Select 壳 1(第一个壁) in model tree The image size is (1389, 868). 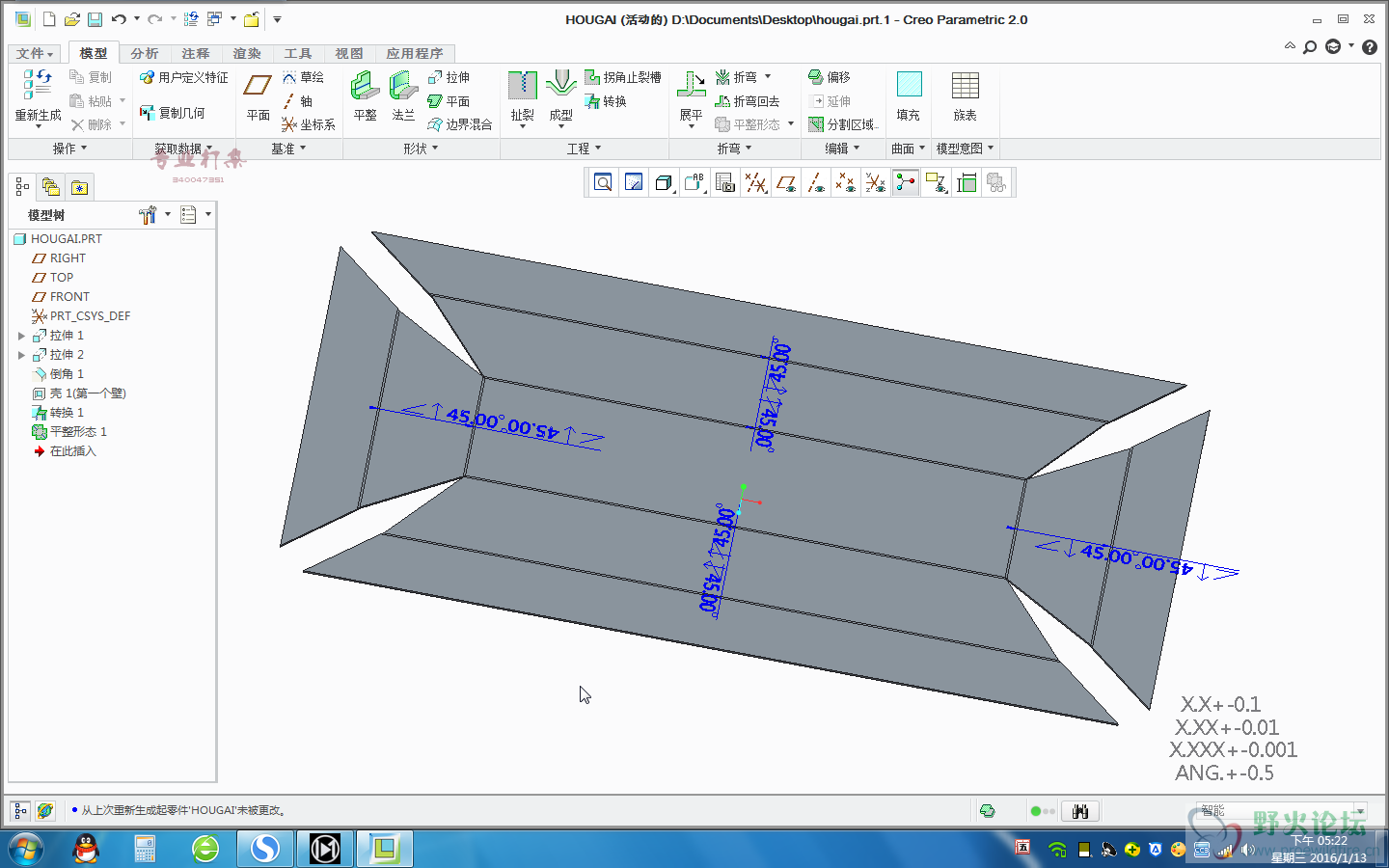[79, 393]
